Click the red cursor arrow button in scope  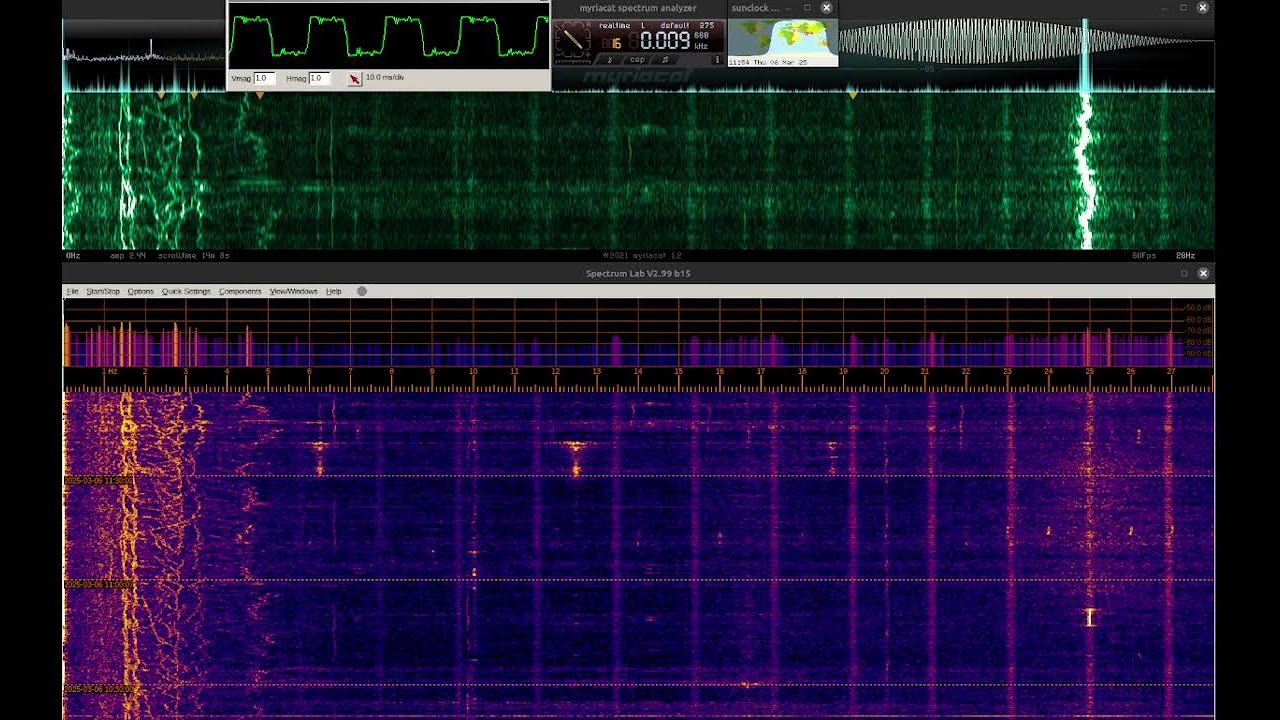[x=354, y=79]
